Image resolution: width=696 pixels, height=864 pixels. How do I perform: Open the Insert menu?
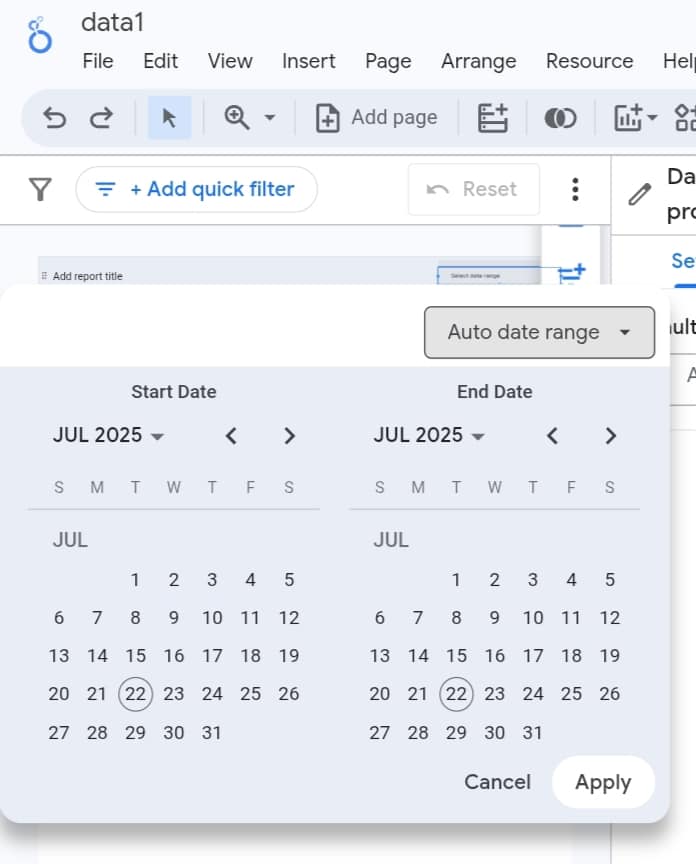(308, 61)
